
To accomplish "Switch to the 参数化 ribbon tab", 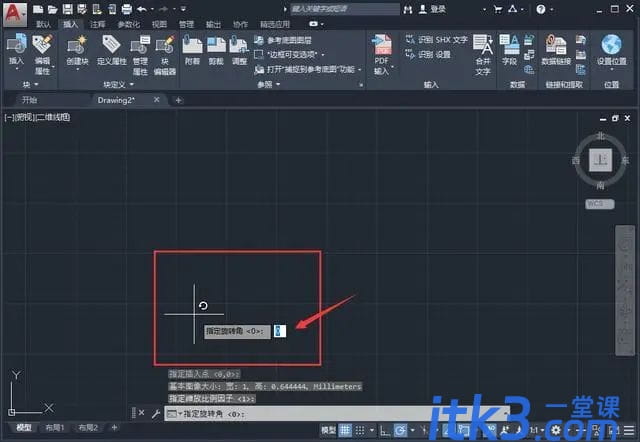I will point(129,24).
